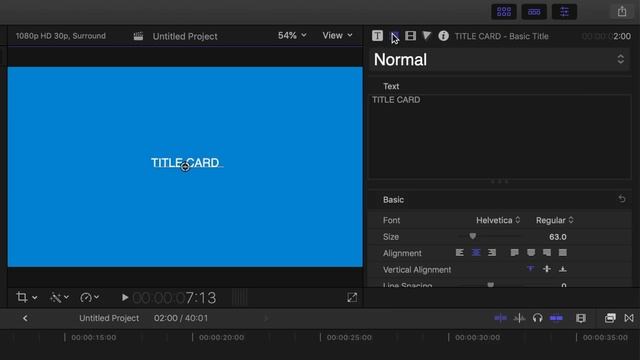Show the Effects browser

point(610,318)
